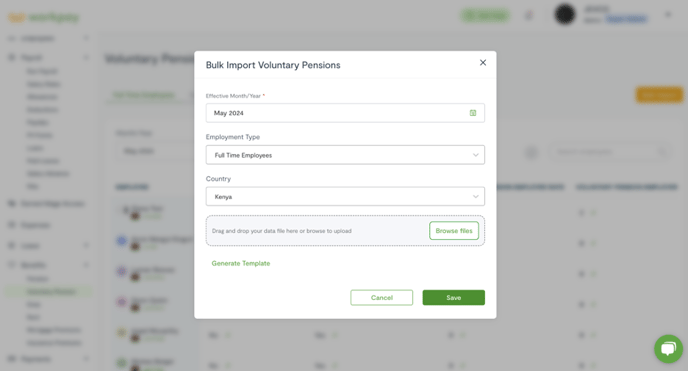688x371 pixels.
Task: Click the search magnifier icon in the background search box
Action: point(662,152)
